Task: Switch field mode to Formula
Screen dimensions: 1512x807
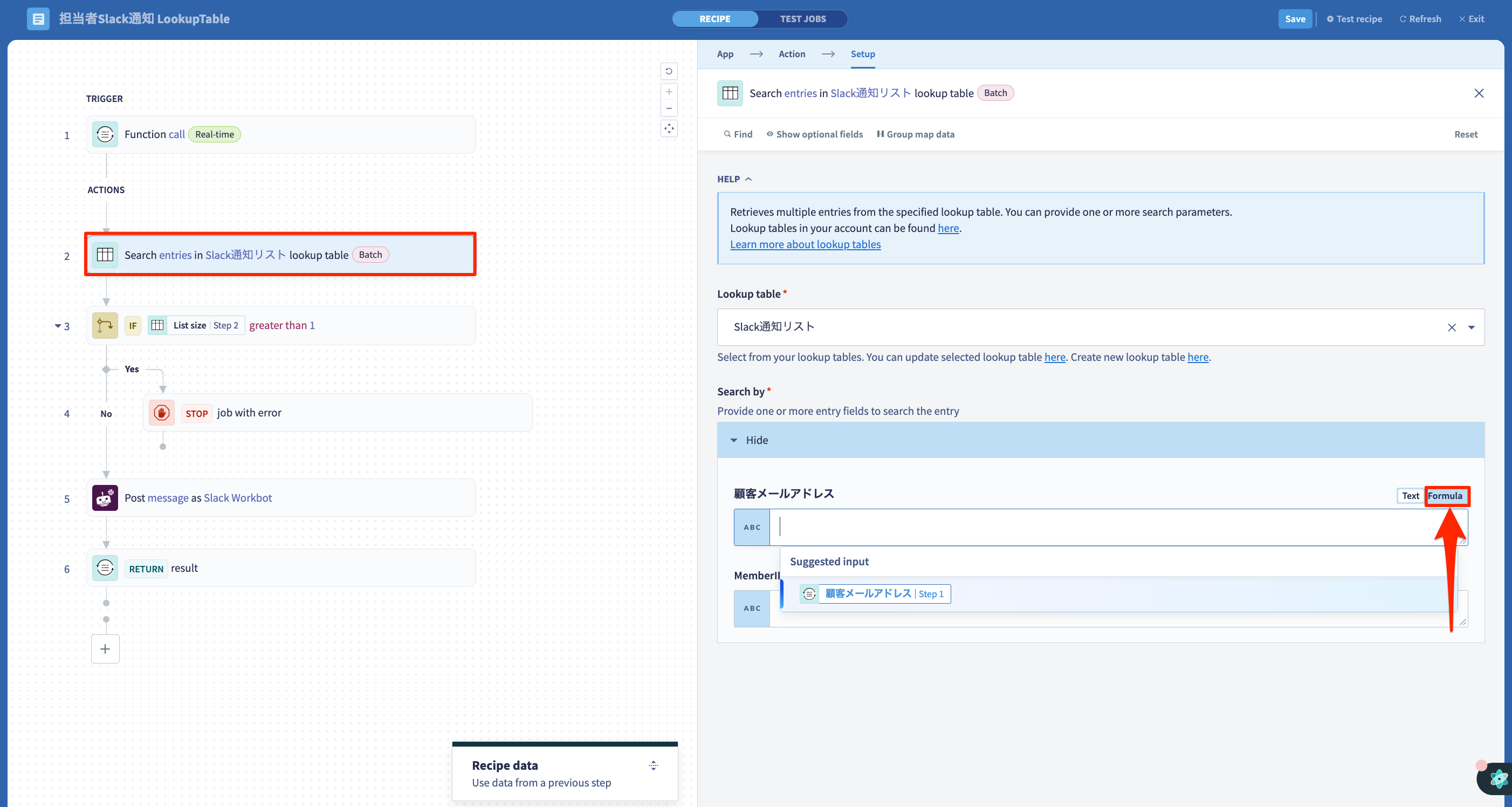Action: (x=1445, y=496)
